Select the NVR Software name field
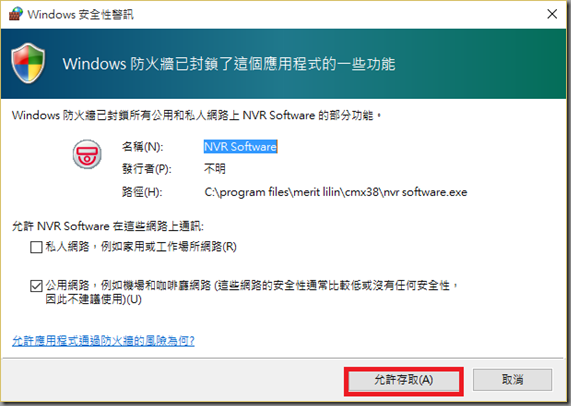This screenshot has height=406, width=571. tap(240, 147)
